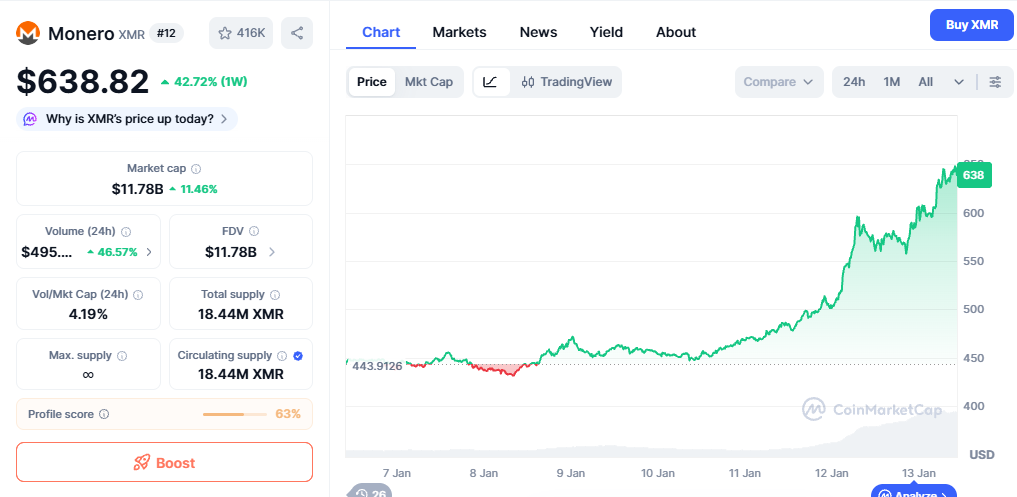
Task: Click the Monero logo icon
Action: [x=28, y=33]
